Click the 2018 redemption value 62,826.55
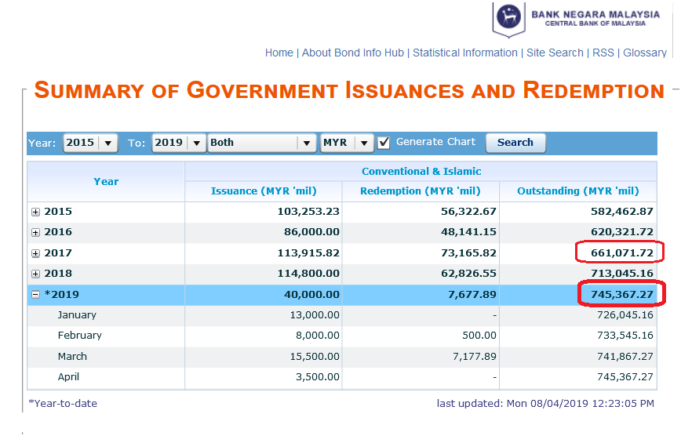The image size is (681, 443). pyautogui.click(x=469, y=274)
